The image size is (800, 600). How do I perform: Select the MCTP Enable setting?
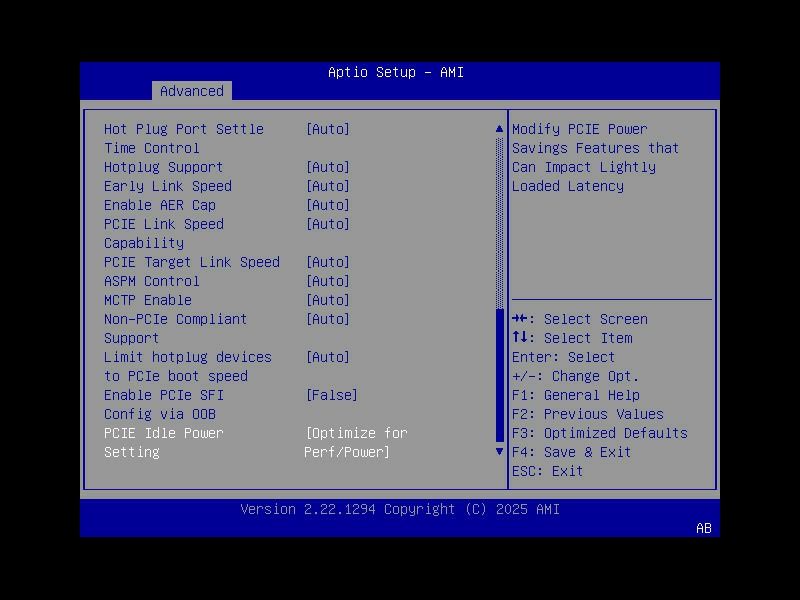pyautogui.click(x=148, y=300)
